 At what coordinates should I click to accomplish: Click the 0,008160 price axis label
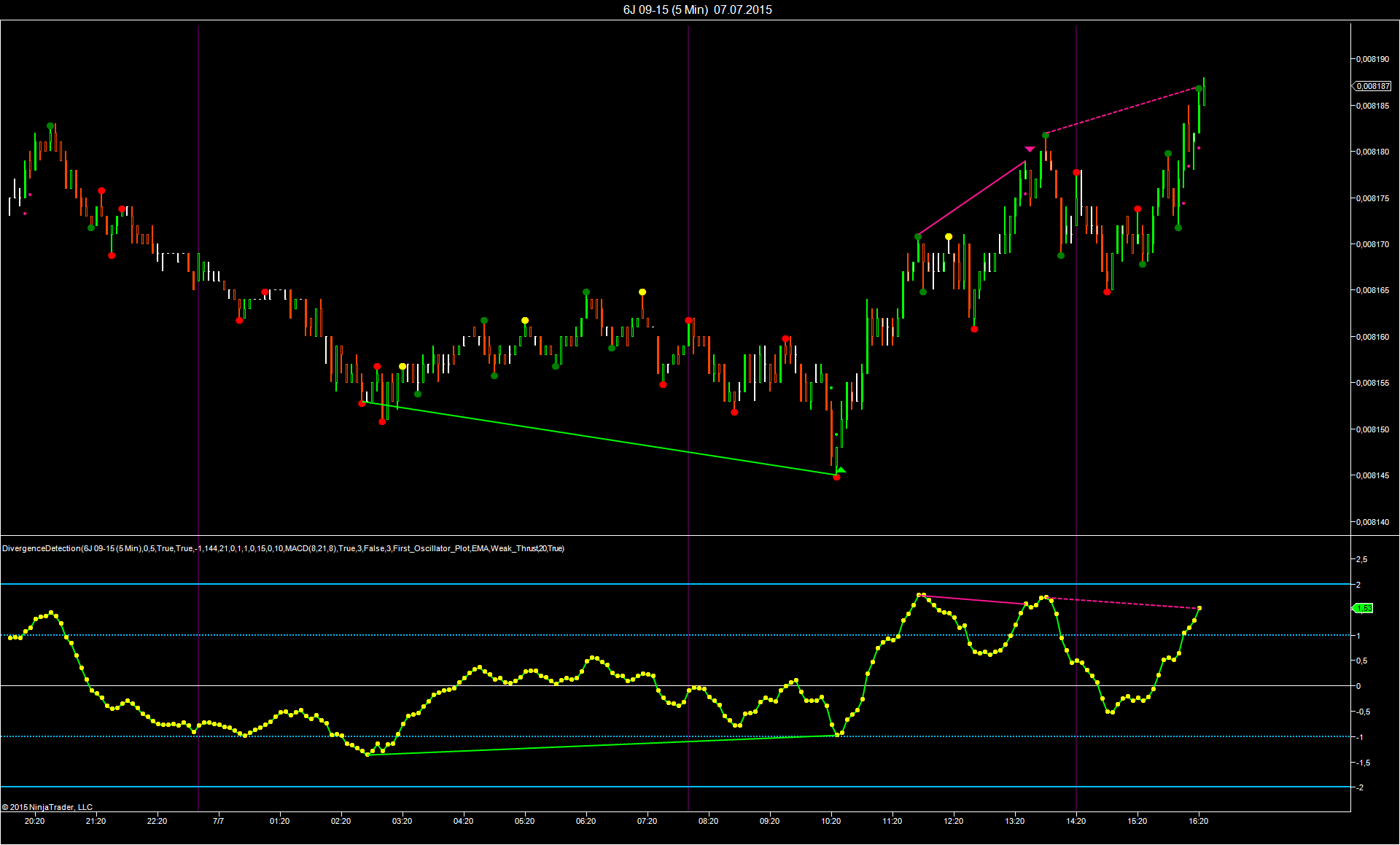[x=1372, y=337]
